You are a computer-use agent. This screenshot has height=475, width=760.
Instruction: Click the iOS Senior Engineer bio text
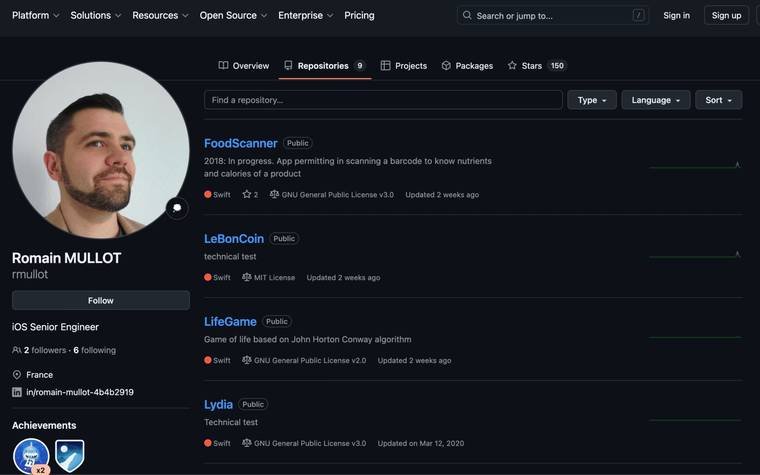[55, 327]
